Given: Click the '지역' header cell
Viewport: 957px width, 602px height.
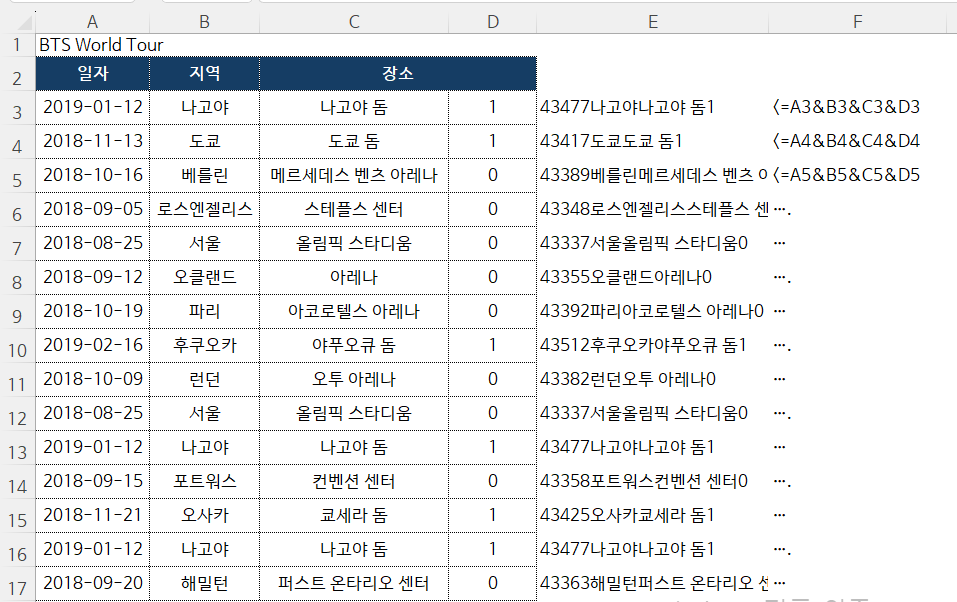Looking at the screenshot, I should tap(204, 73).
